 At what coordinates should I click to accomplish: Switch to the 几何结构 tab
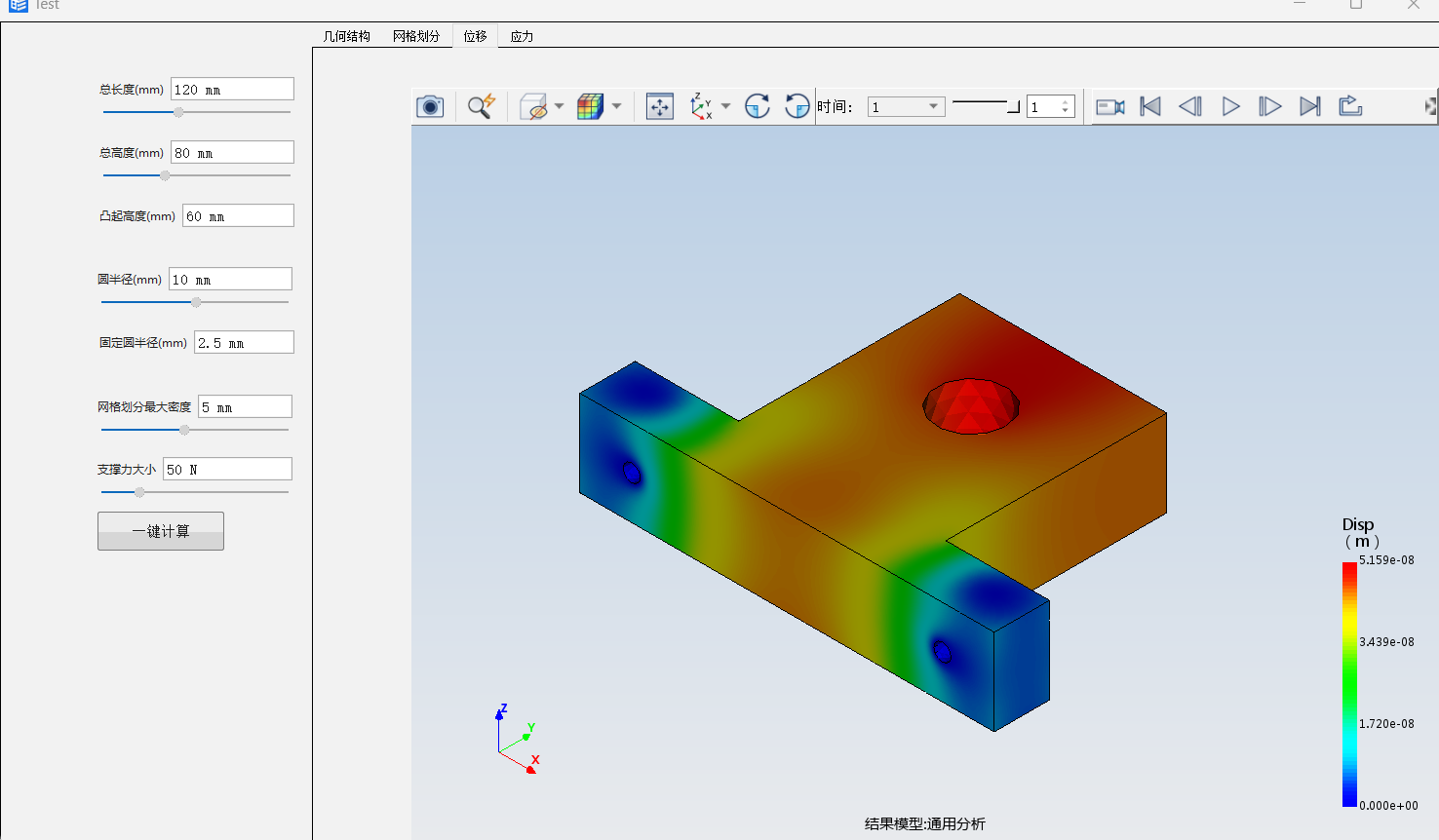pos(347,36)
